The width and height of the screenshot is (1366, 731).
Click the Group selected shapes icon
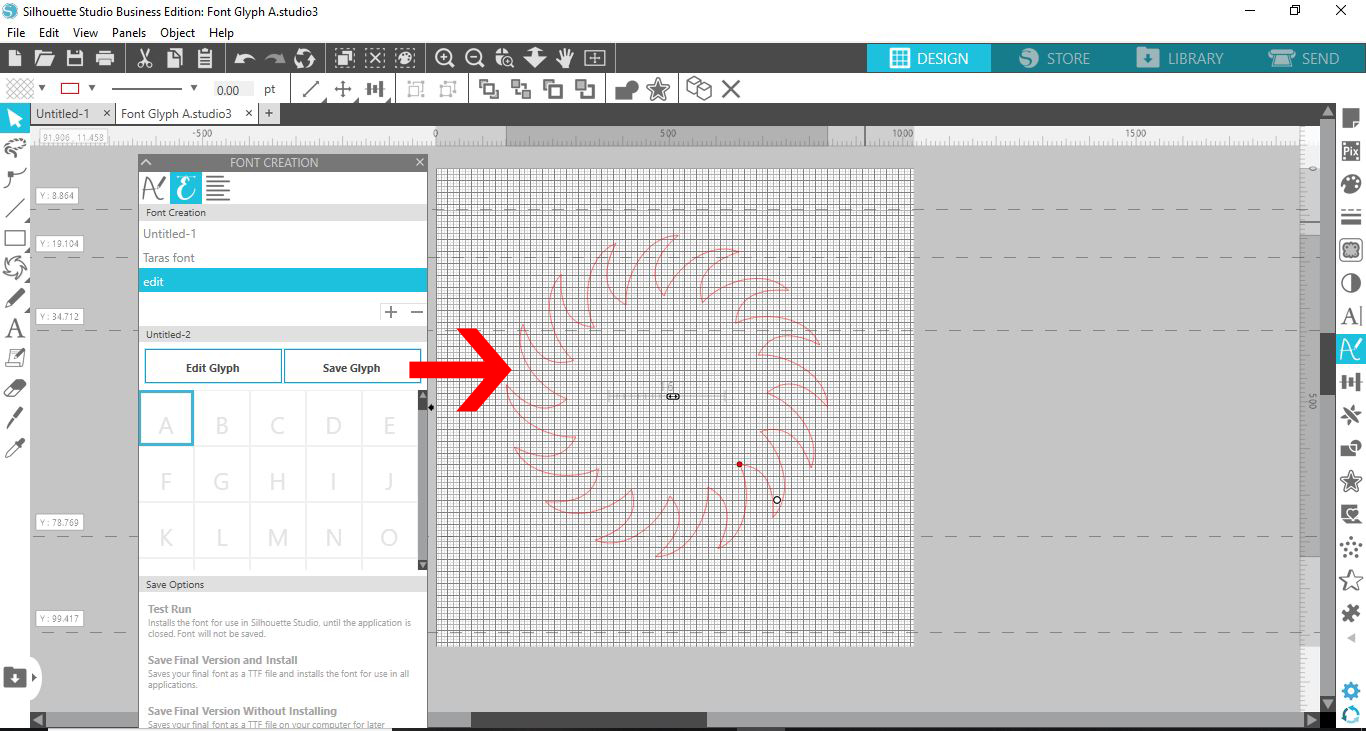click(415, 90)
